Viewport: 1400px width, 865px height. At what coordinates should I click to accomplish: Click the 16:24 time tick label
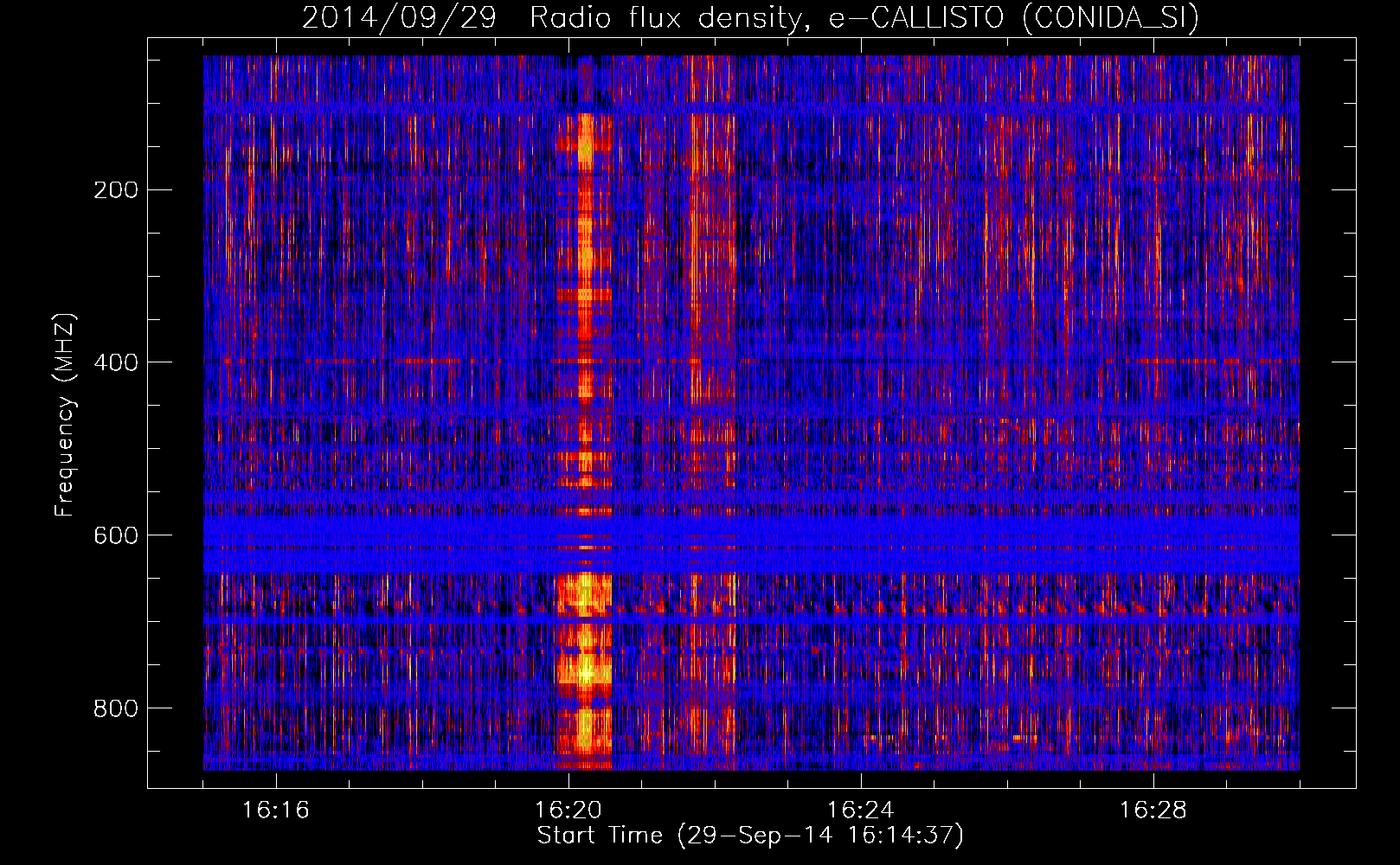(861, 811)
